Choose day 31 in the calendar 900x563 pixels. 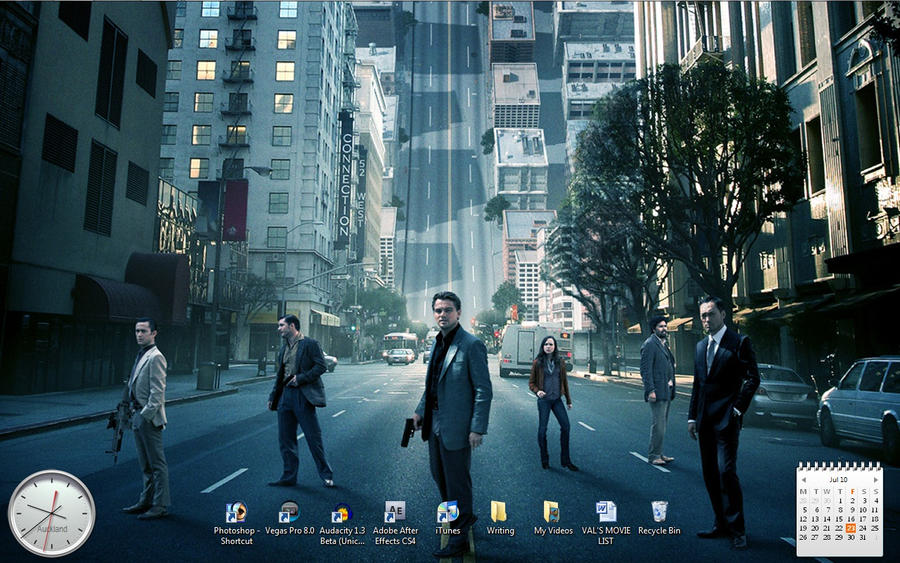pyautogui.click(x=863, y=538)
